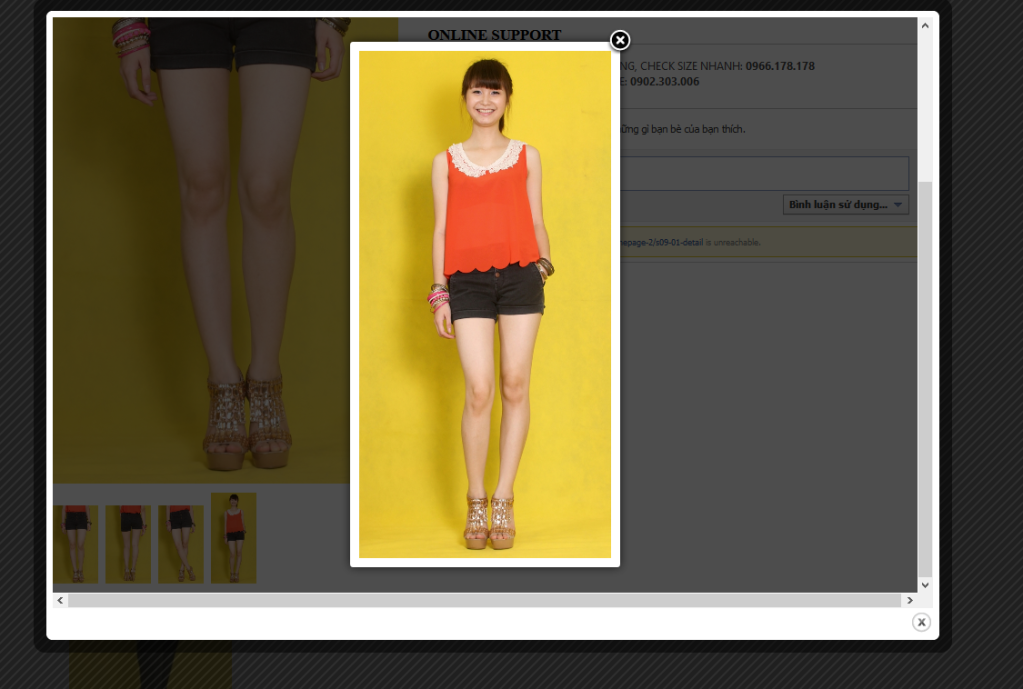1023x689 pixels.
Task: Click phone number 0966.178.178
Action: 780,66
